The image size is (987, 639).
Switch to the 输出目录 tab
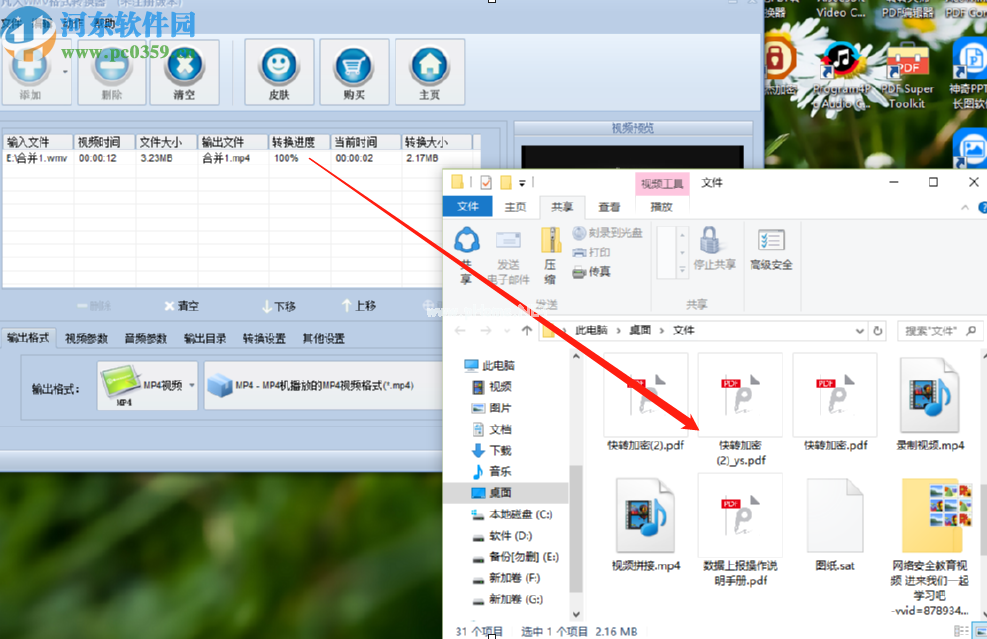click(x=205, y=338)
